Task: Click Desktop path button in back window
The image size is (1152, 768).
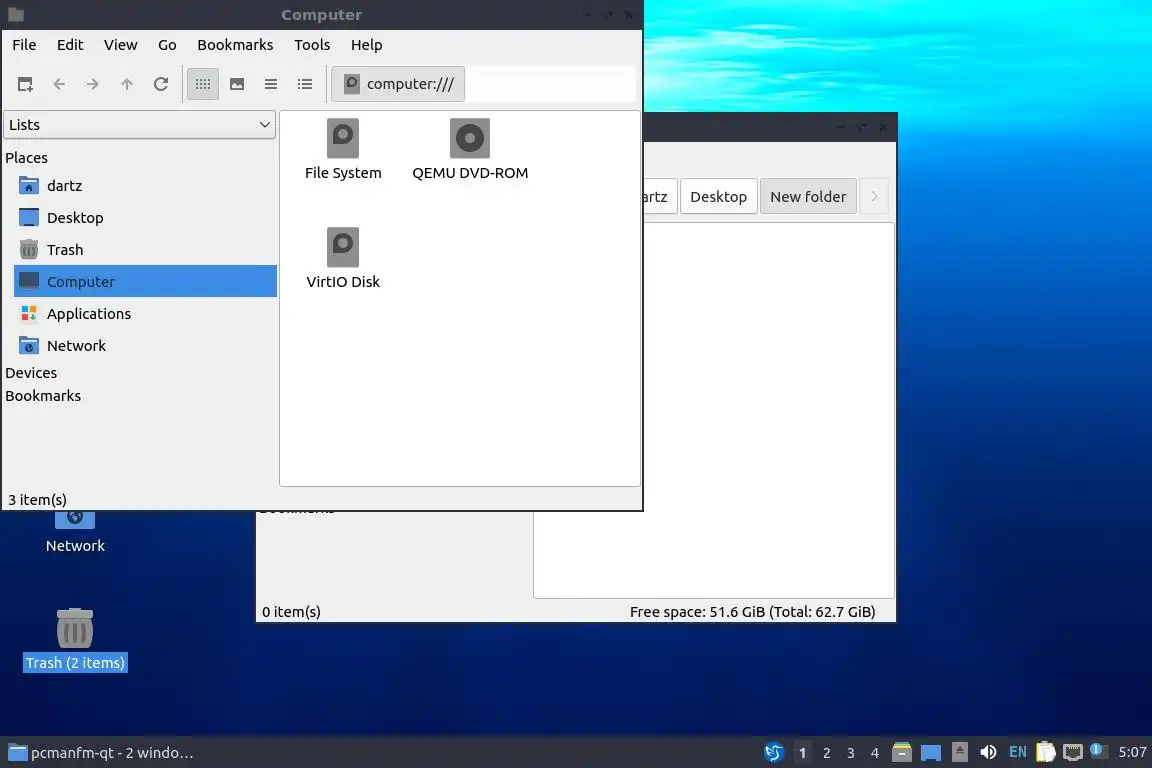Action: (x=719, y=196)
